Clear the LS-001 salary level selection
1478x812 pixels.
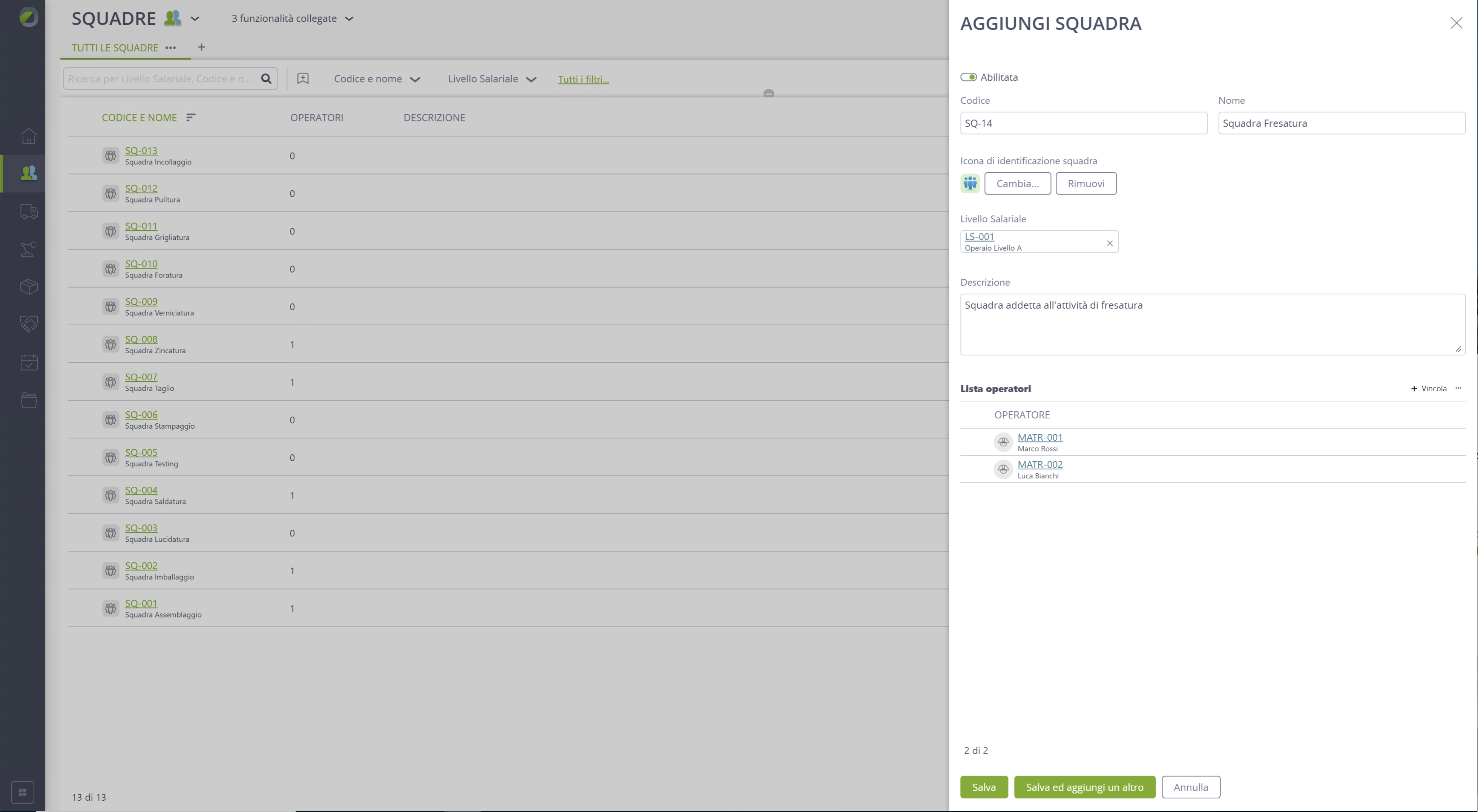[1110, 243]
